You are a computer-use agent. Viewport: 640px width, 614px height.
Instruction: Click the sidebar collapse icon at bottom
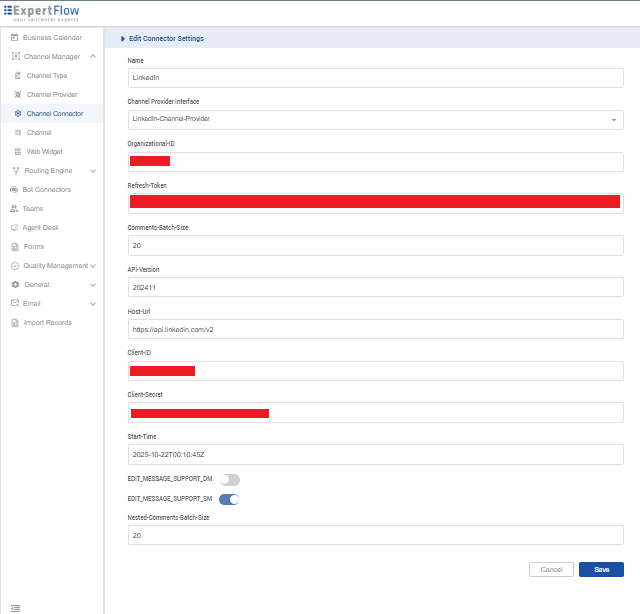coord(15,606)
